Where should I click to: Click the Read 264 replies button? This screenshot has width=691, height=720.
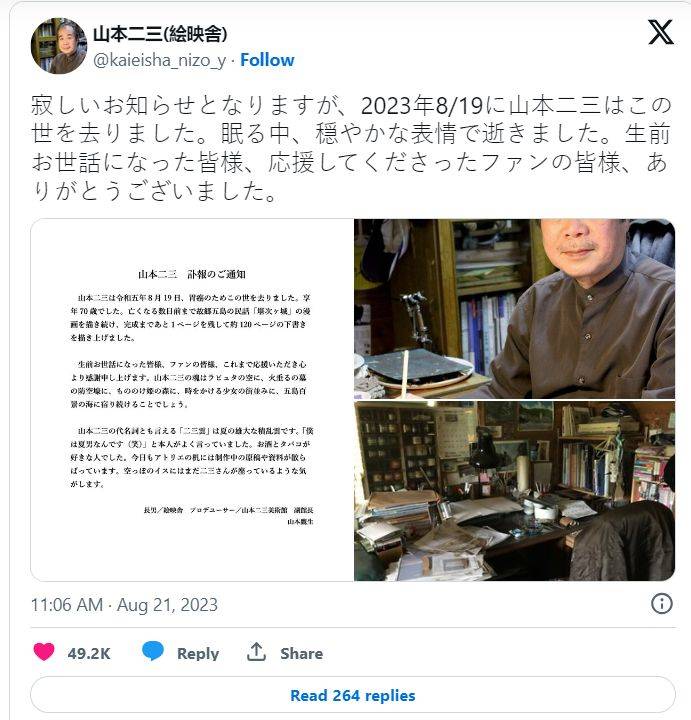pos(353,695)
